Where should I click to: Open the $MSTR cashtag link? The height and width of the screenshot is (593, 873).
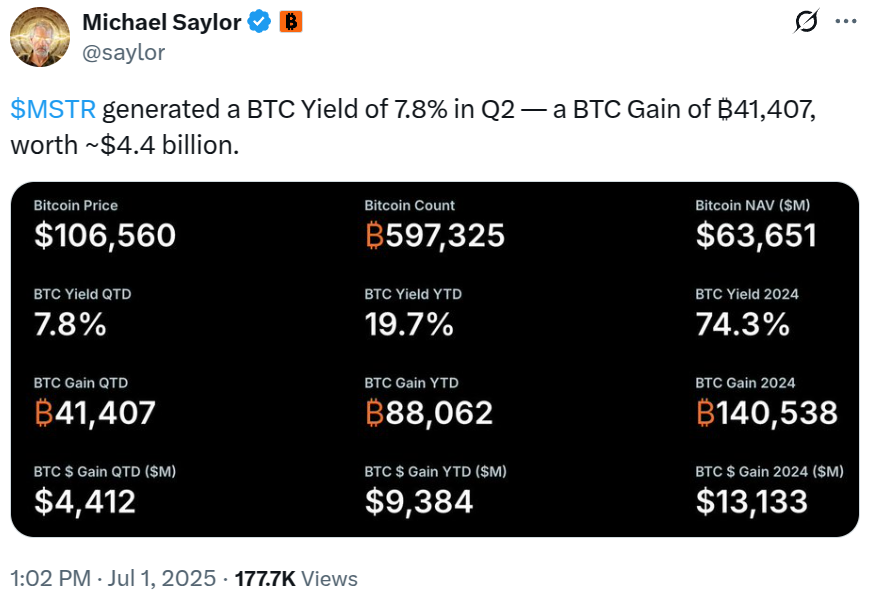[54, 109]
